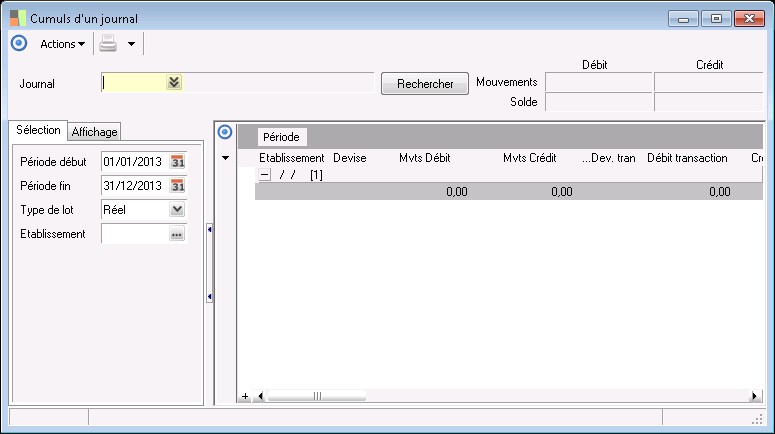
Task: Click the blue circle icon in the top toolbar
Action: pos(19,43)
